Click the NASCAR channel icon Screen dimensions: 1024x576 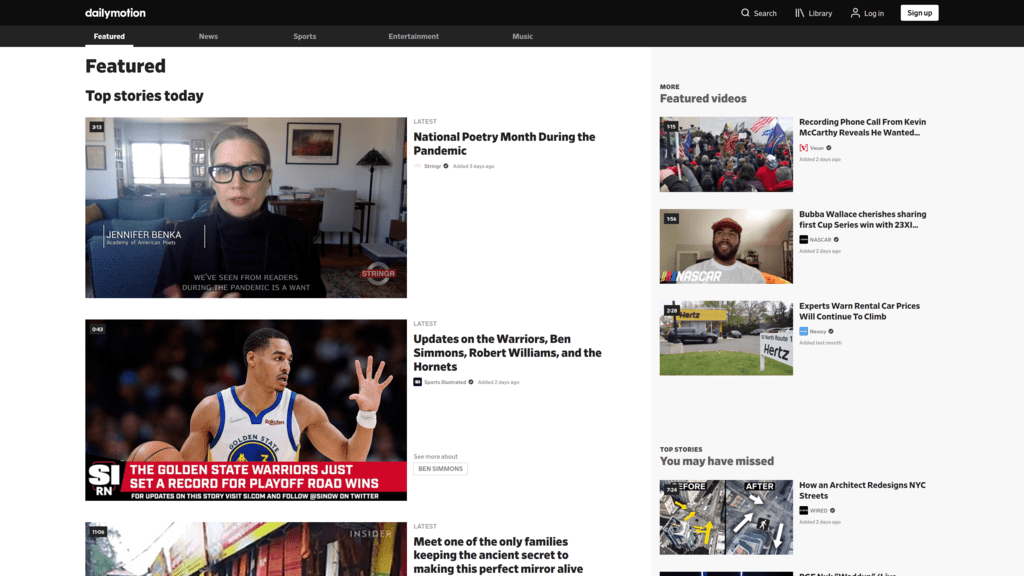tap(803, 240)
